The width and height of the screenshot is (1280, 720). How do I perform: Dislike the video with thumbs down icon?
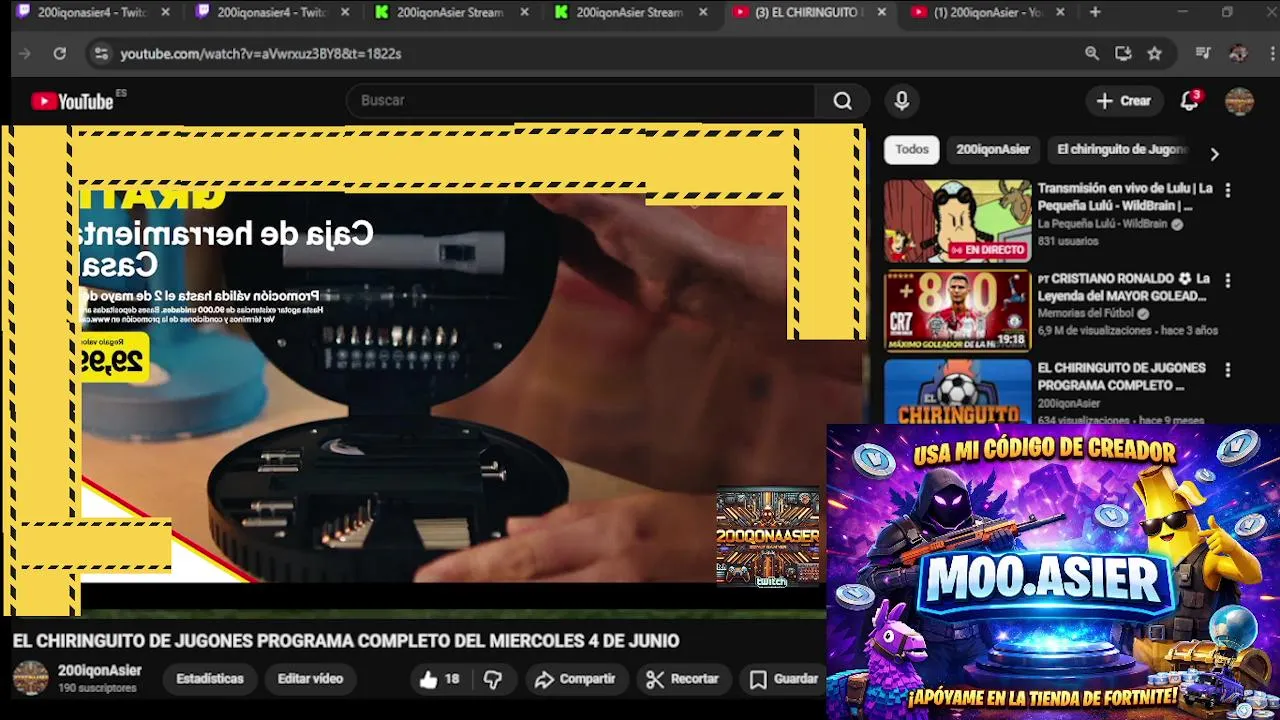coord(493,680)
